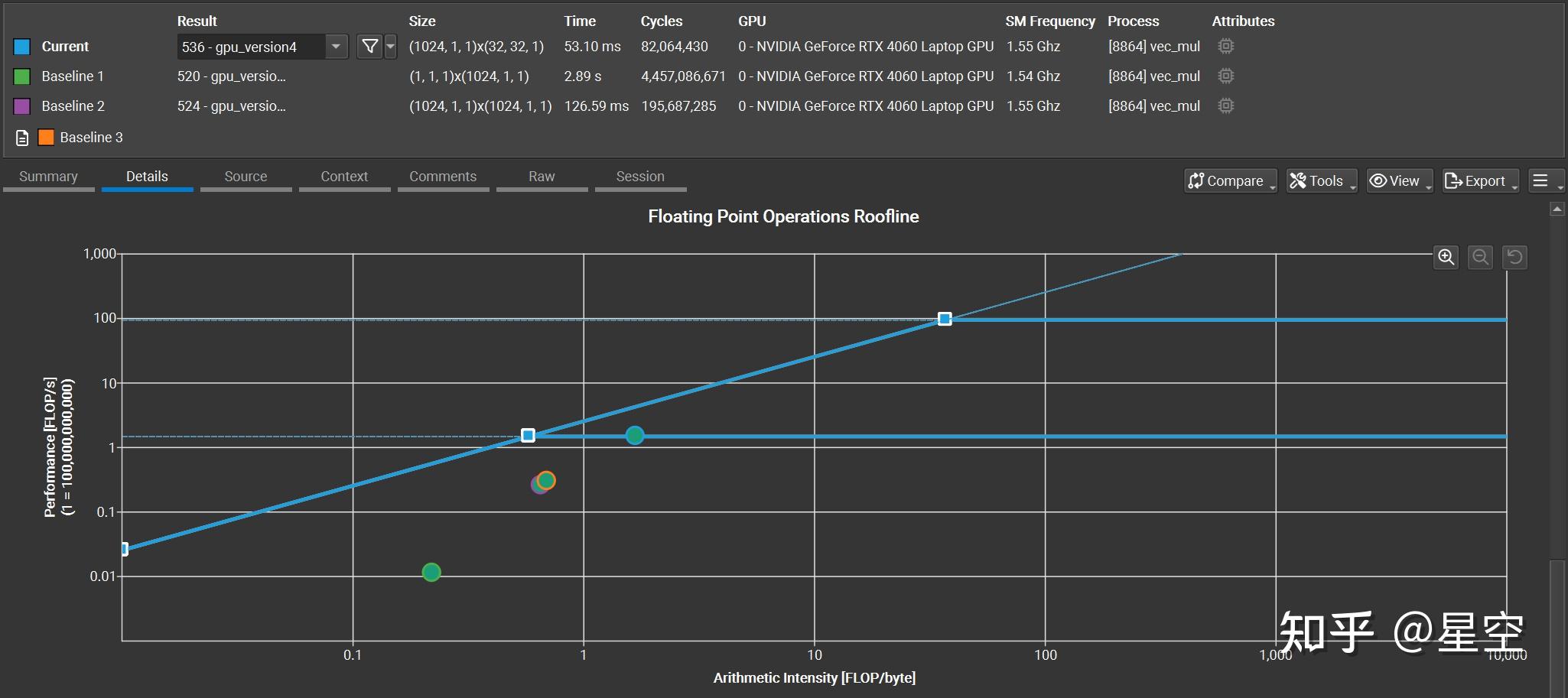Reset chart zoom with undo-arrow icon
Screen dimensions: 1568x698
(x=1514, y=258)
